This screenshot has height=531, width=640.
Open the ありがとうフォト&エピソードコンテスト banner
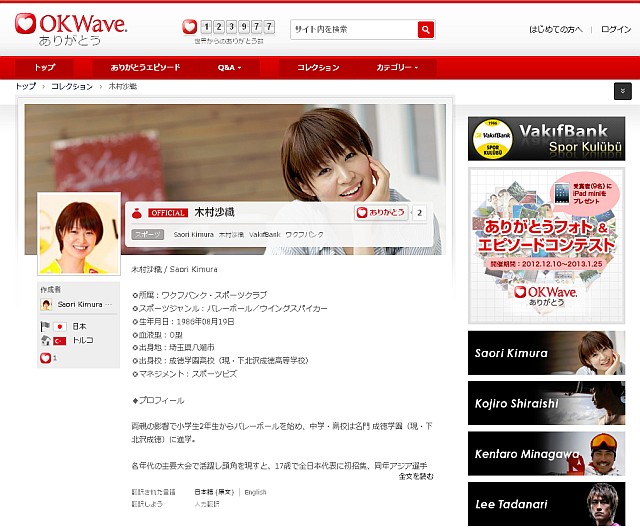click(x=546, y=246)
